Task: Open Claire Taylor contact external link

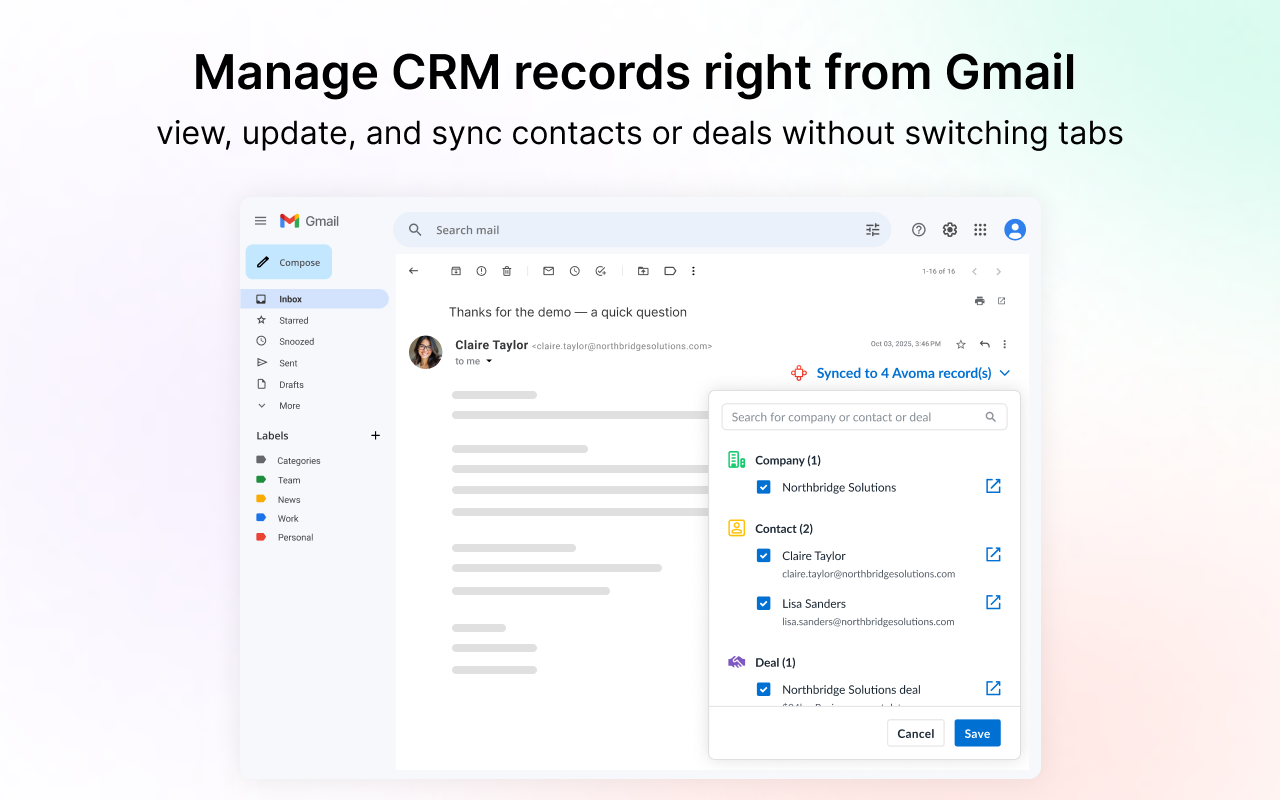Action: pos(993,554)
